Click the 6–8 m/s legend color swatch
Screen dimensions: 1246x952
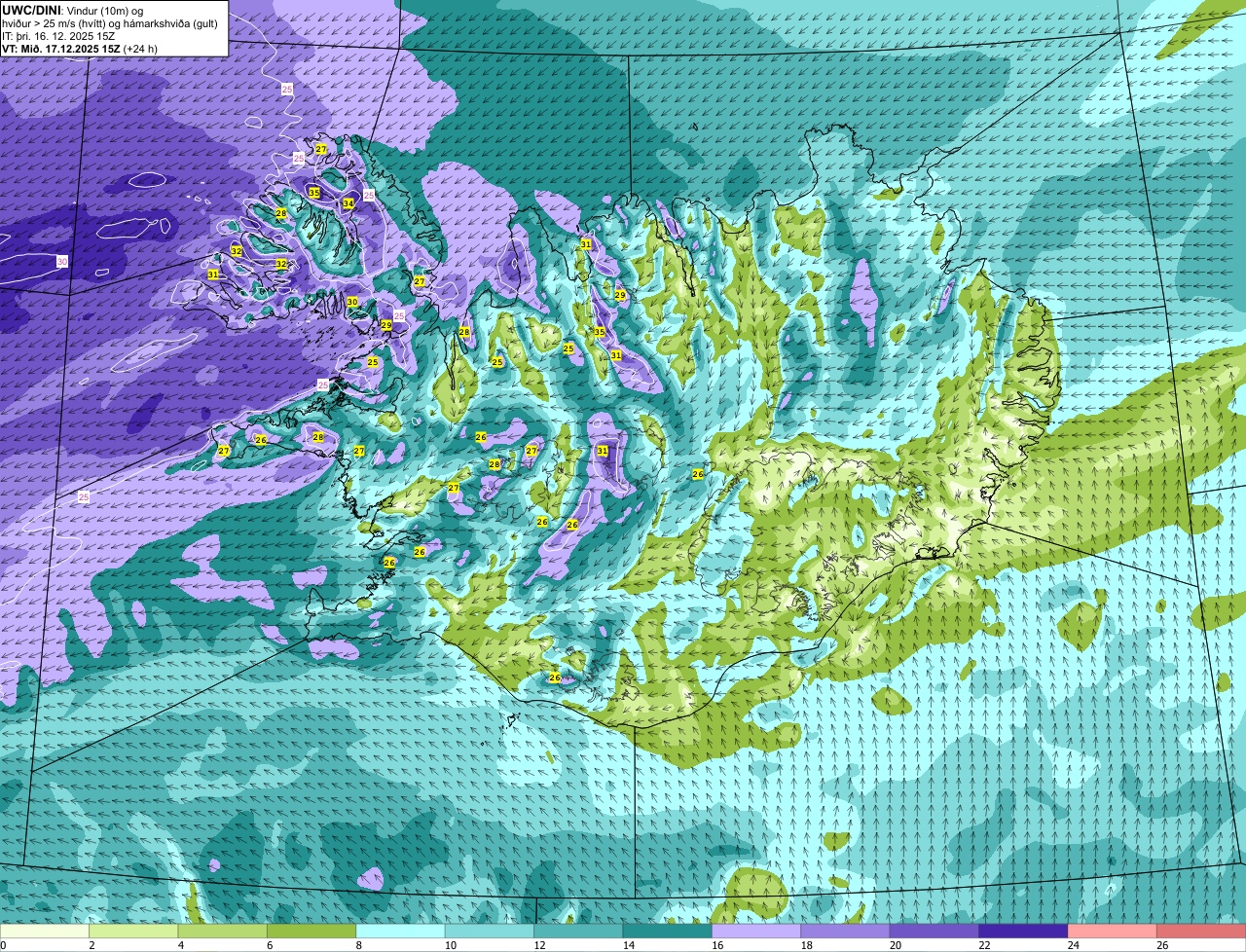pos(311,931)
